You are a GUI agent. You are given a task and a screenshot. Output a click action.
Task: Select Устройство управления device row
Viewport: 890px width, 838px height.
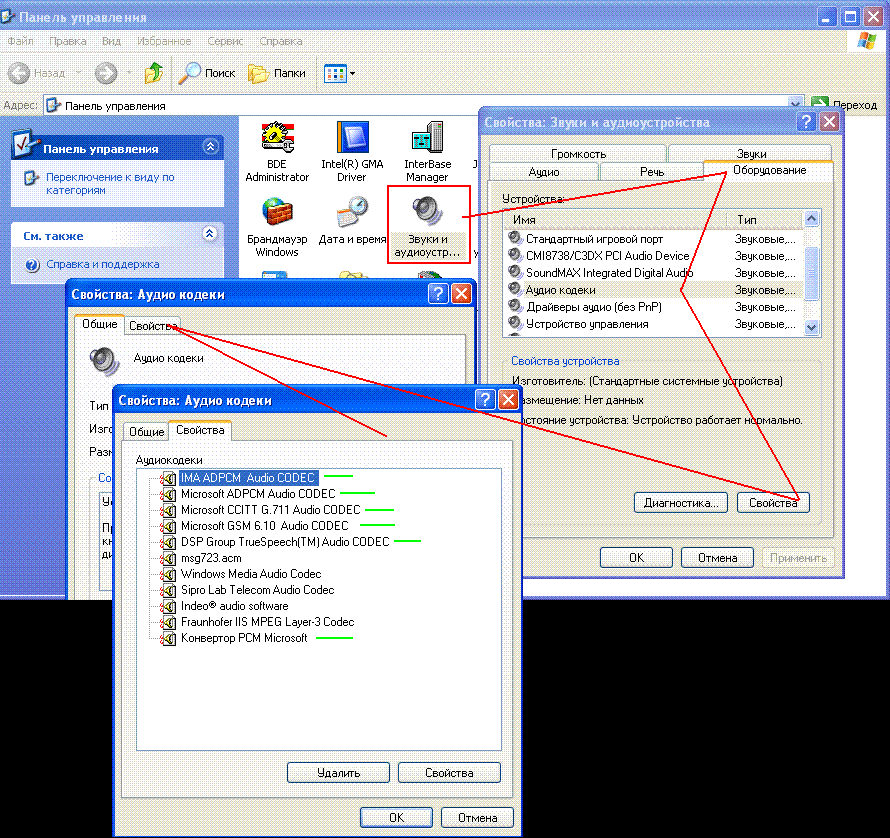point(654,324)
